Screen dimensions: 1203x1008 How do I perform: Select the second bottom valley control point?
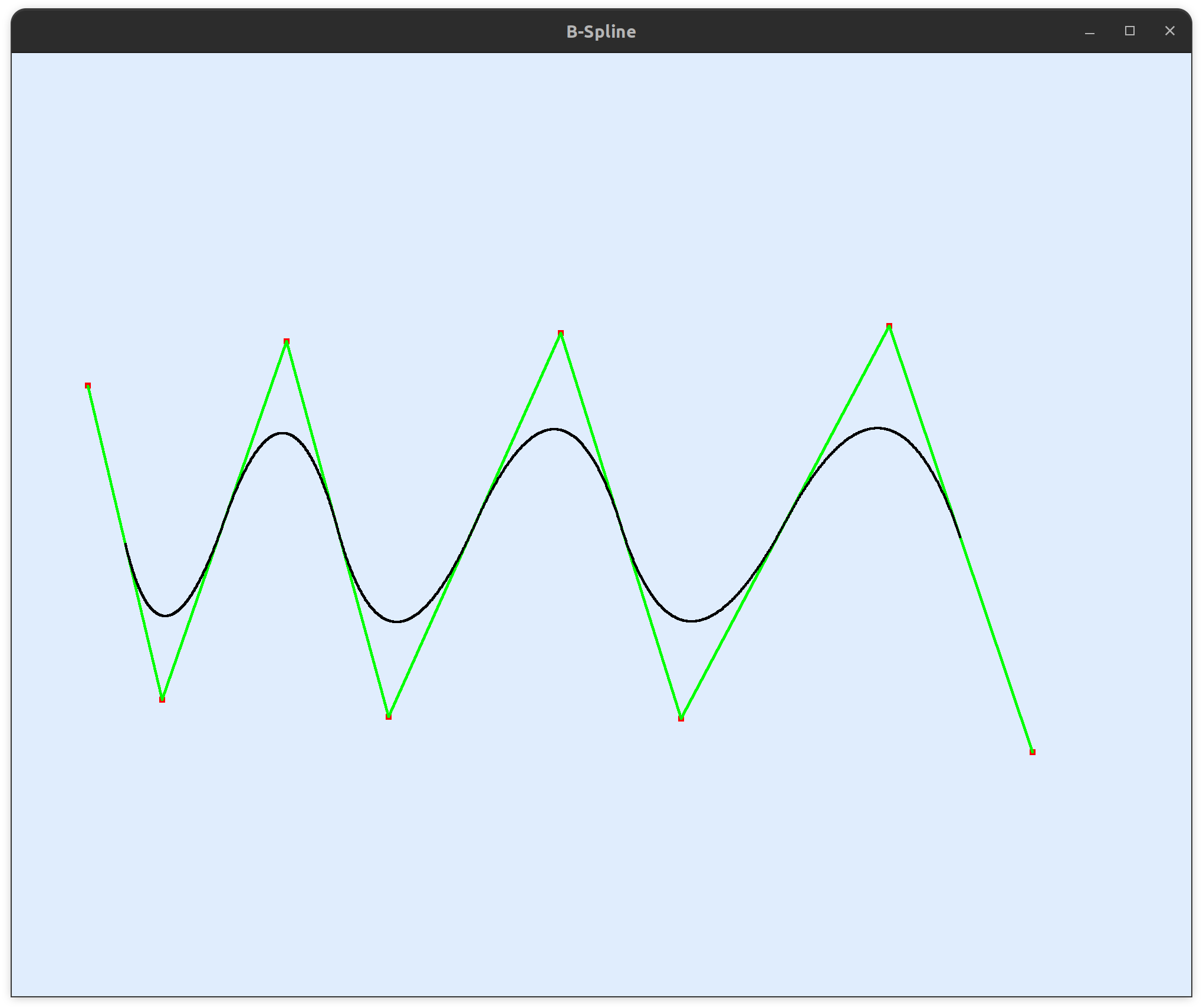389,716
